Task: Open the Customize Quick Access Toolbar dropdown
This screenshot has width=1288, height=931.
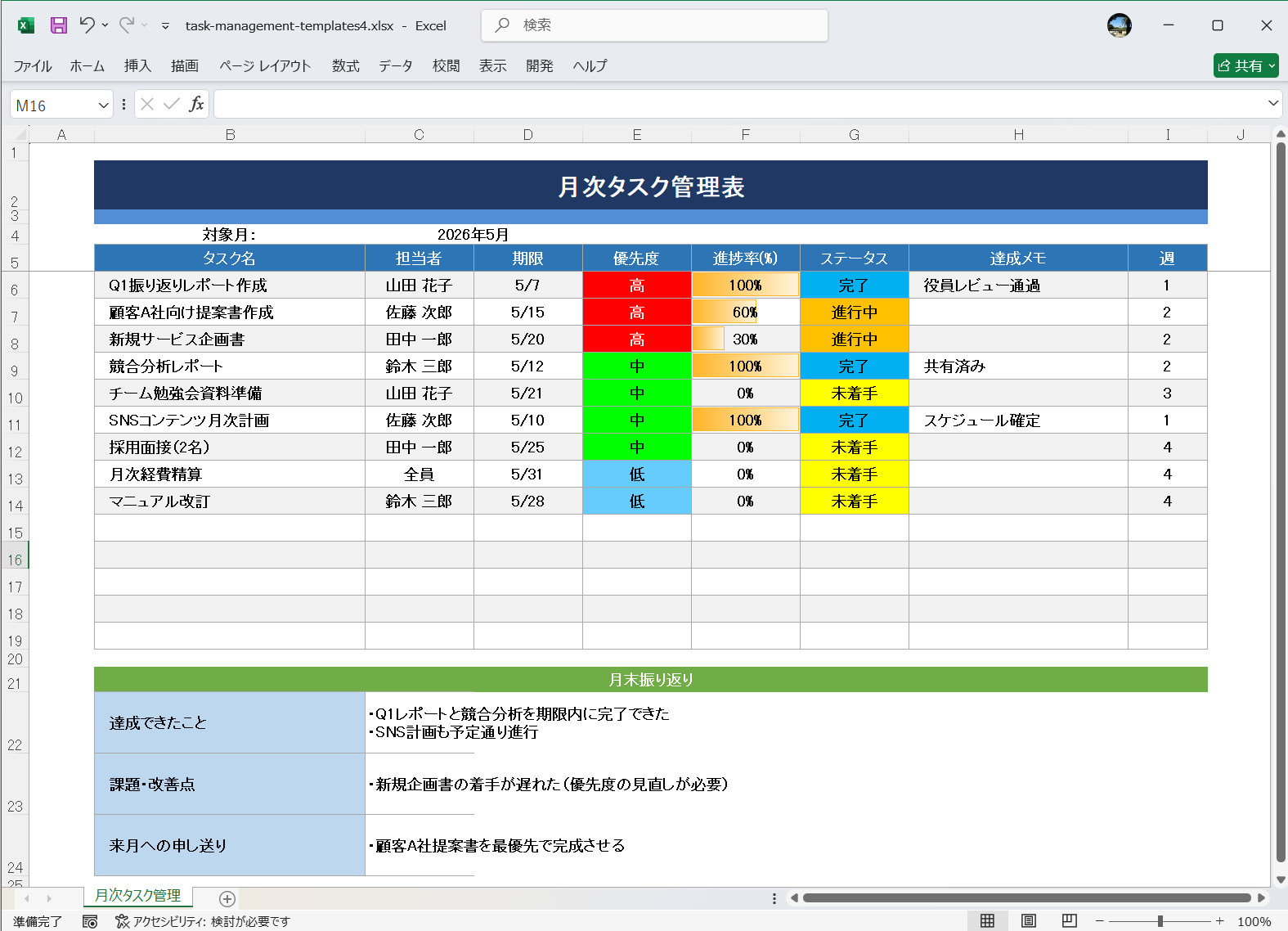Action: click(x=165, y=25)
